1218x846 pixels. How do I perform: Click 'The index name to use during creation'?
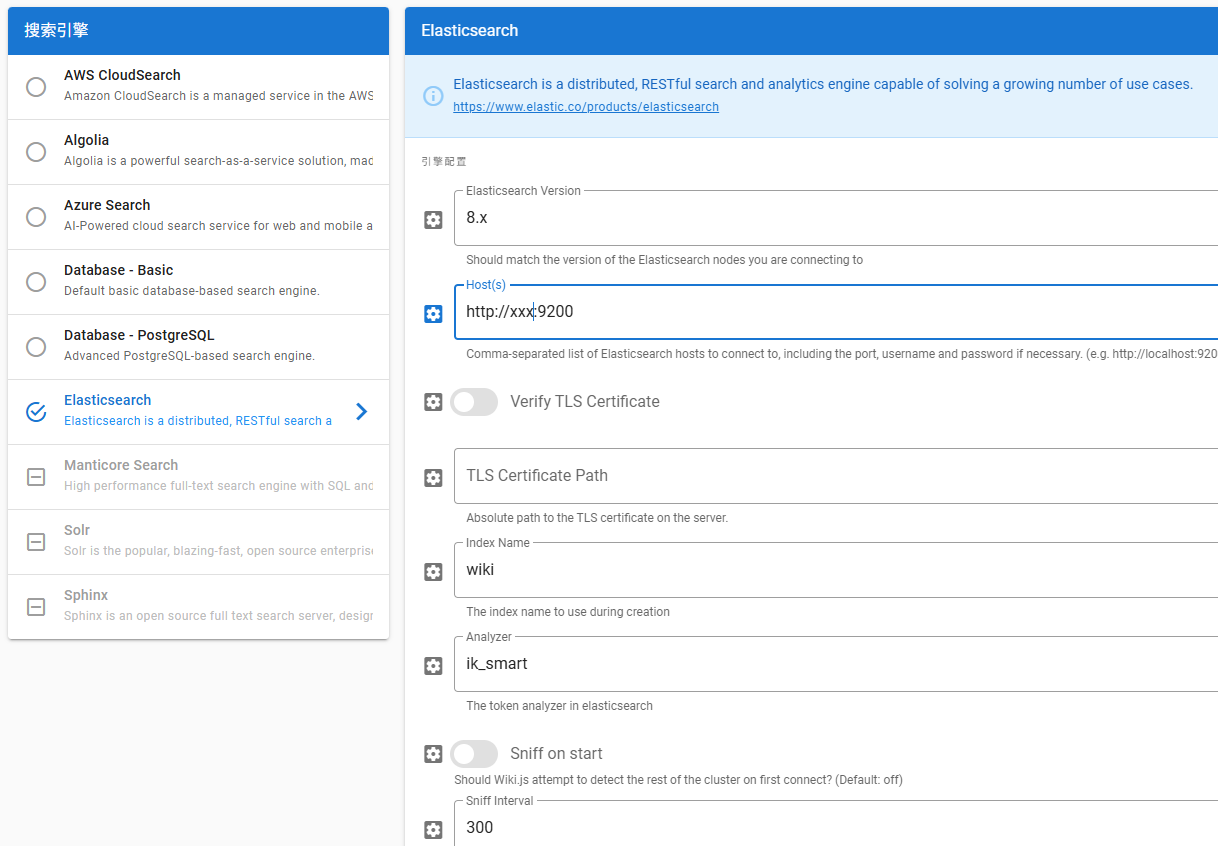click(x=568, y=612)
